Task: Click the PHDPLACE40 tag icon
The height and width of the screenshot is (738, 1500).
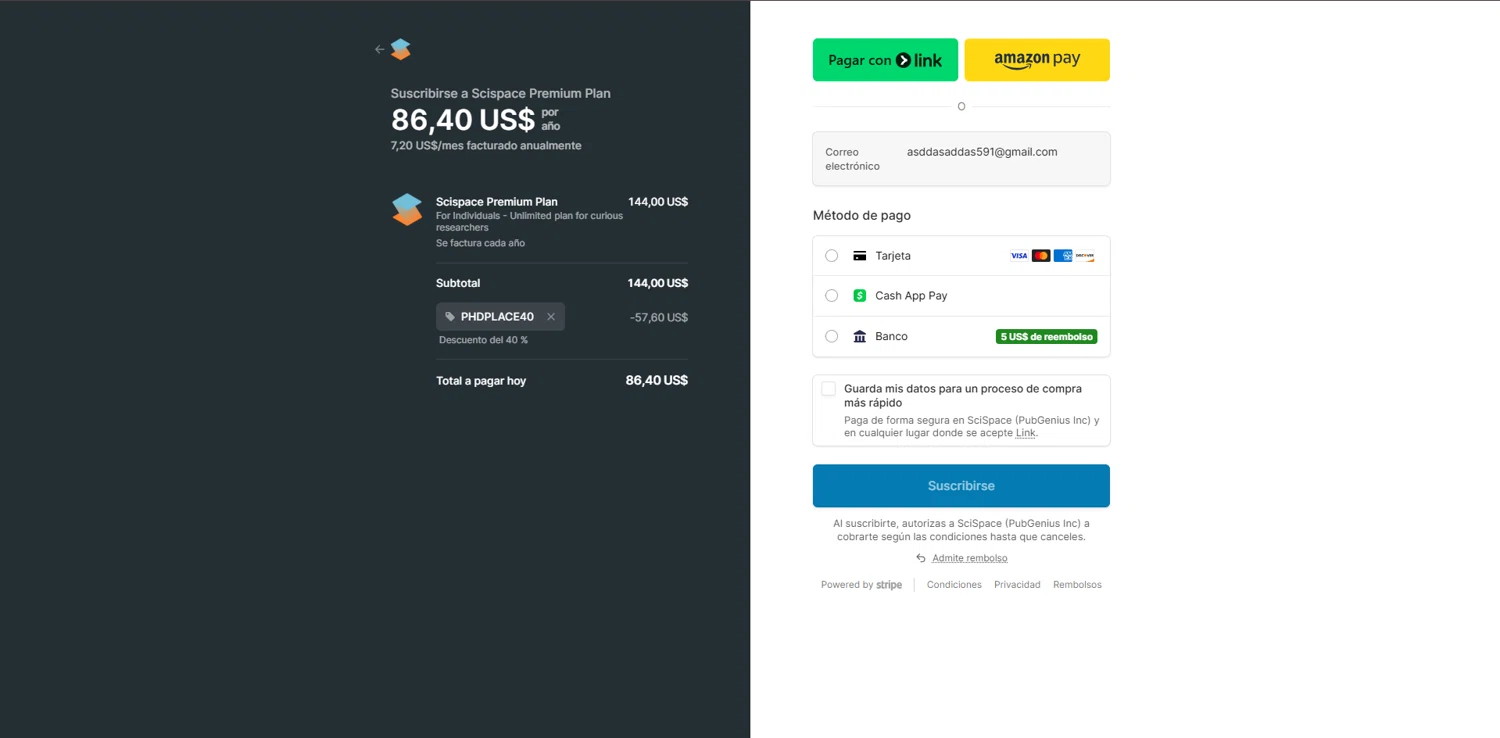Action: click(x=450, y=317)
